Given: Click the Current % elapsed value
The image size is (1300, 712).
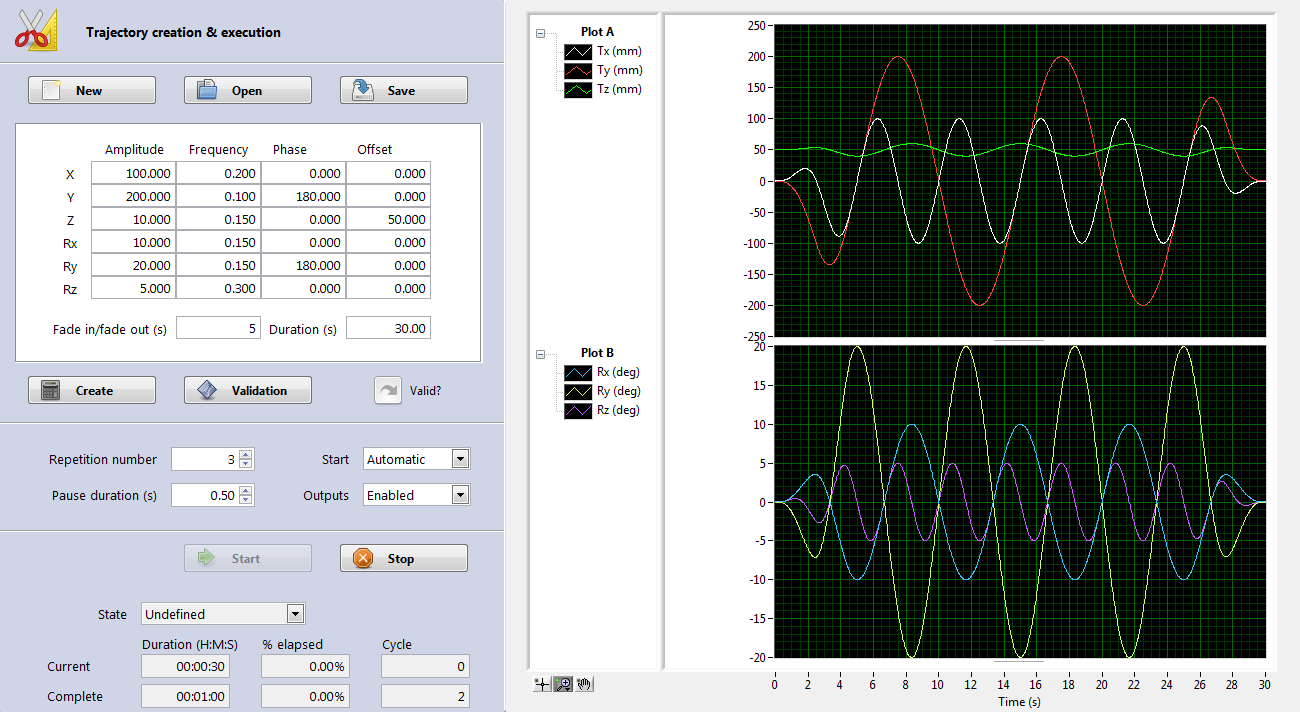Looking at the screenshot, I should click(305, 666).
